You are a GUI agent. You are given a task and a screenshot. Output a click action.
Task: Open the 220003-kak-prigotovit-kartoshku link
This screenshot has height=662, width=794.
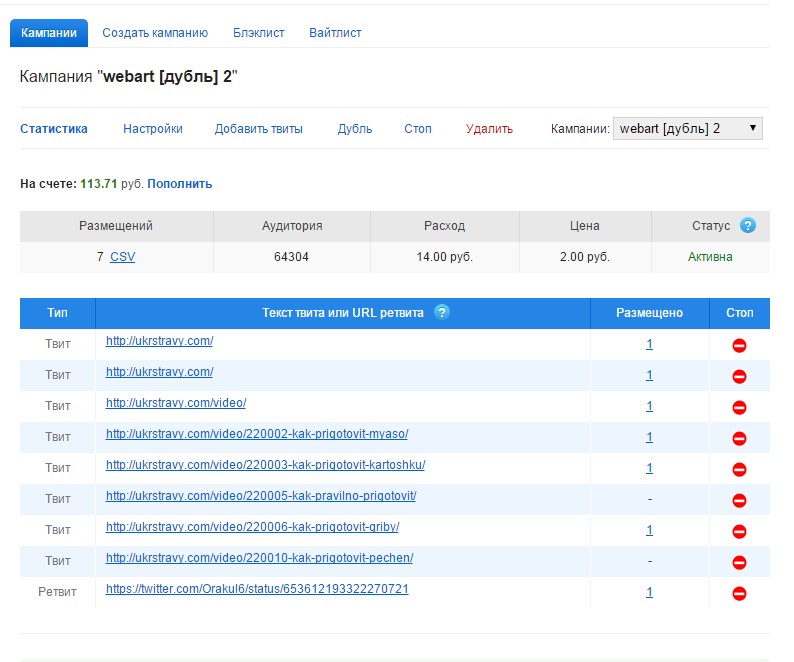pyautogui.click(x=265, y=464)
